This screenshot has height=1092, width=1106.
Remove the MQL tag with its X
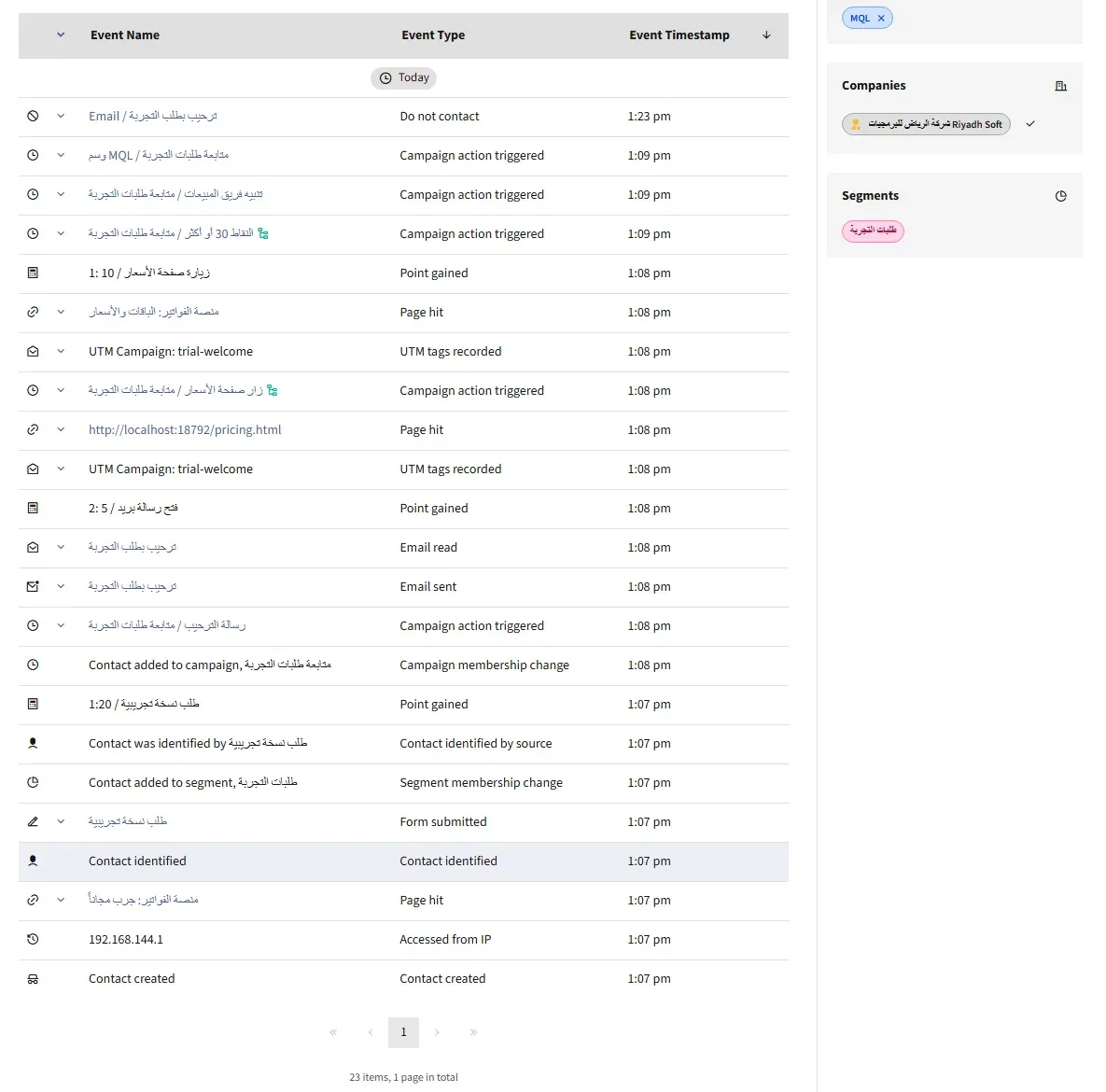pyautogui.click(x=881, y=19)
